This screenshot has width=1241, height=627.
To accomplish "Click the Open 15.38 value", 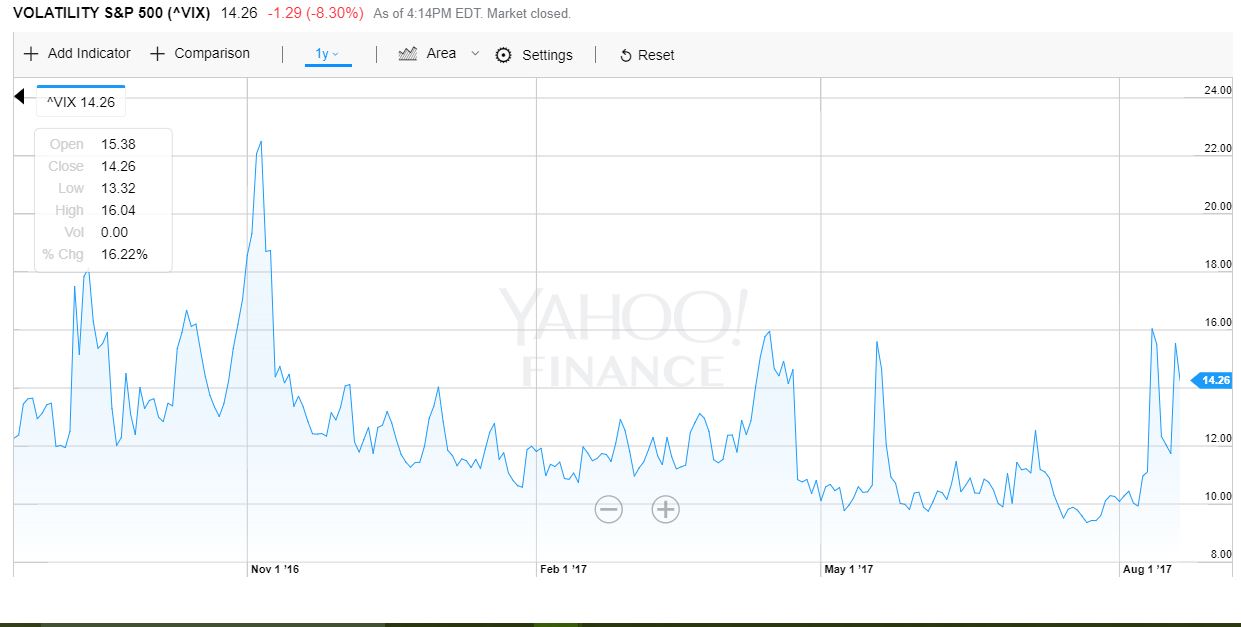I will (118, 144).
